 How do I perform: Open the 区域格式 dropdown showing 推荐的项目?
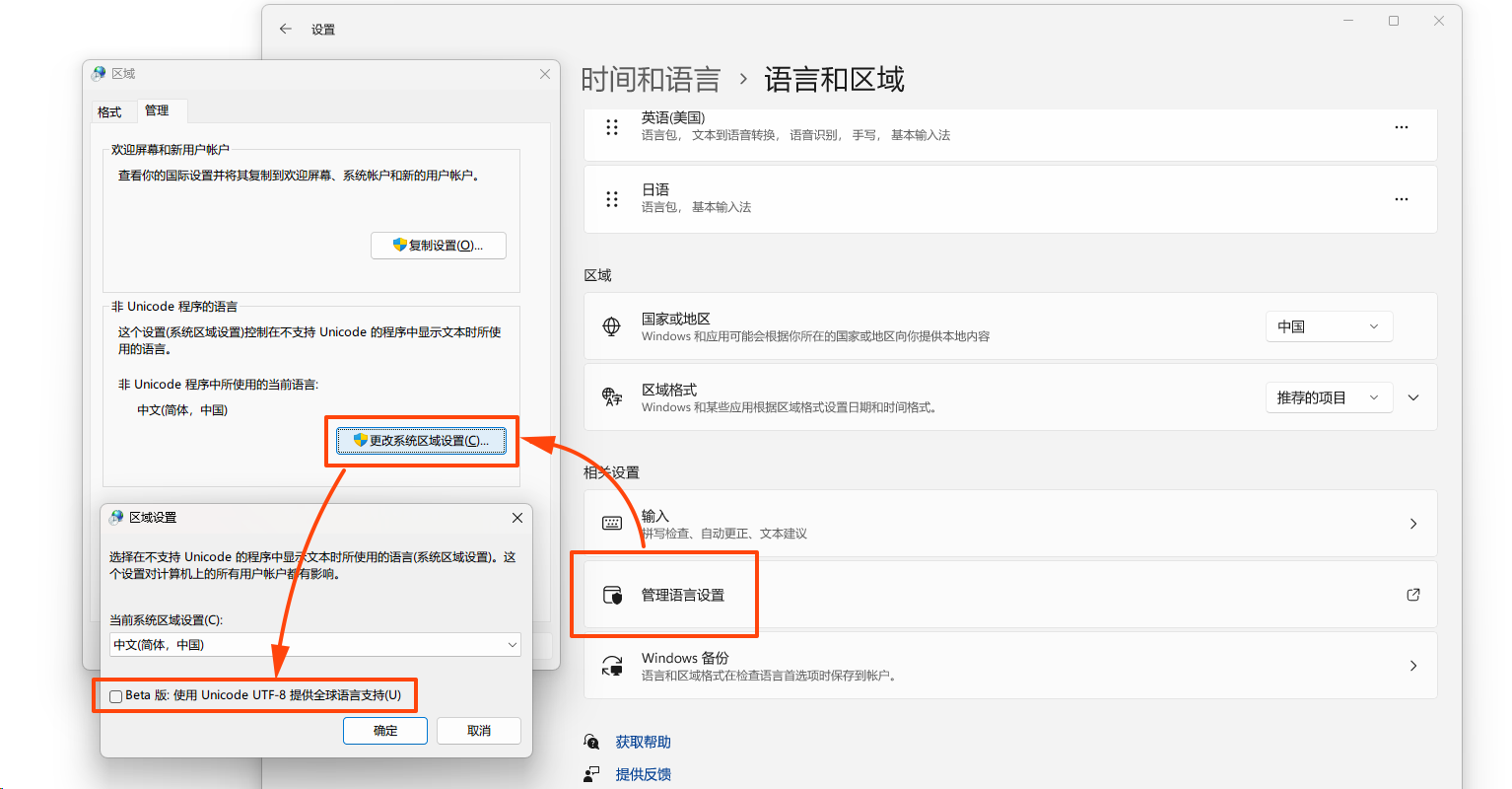click(x=1329, y=397)
